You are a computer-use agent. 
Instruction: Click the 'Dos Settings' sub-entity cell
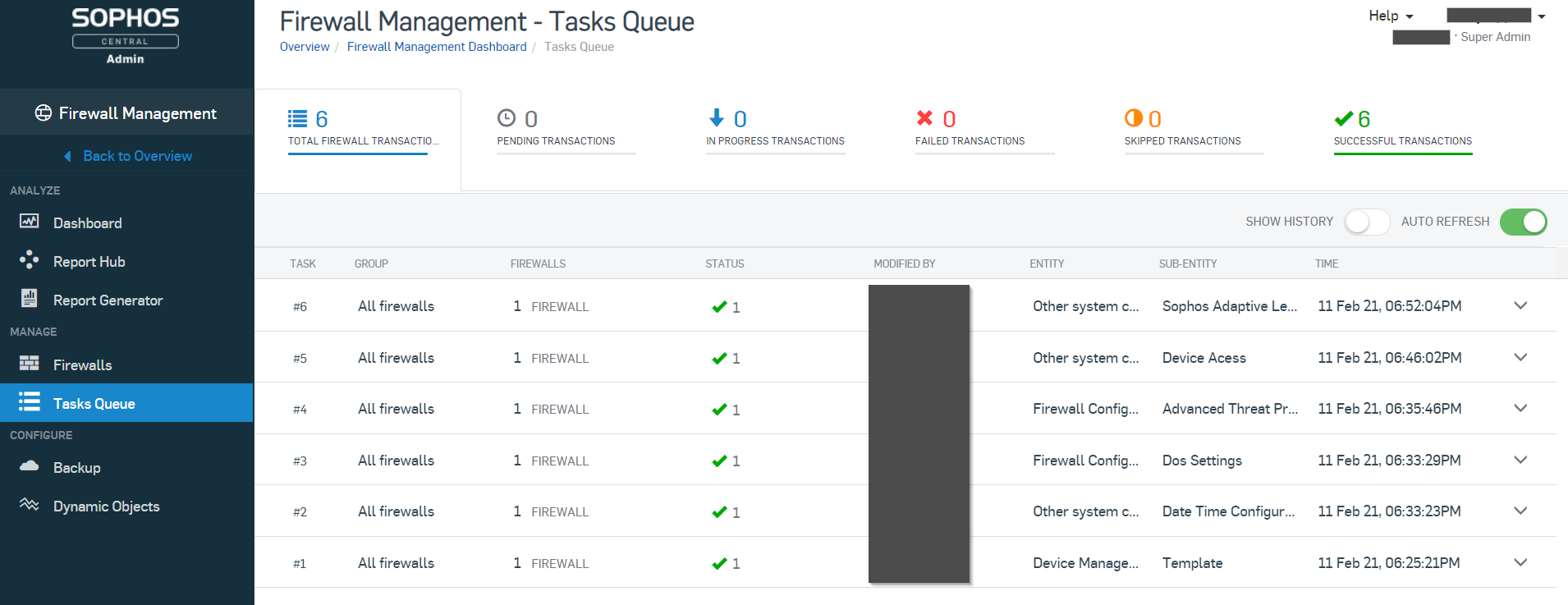tap(1202, 461)
